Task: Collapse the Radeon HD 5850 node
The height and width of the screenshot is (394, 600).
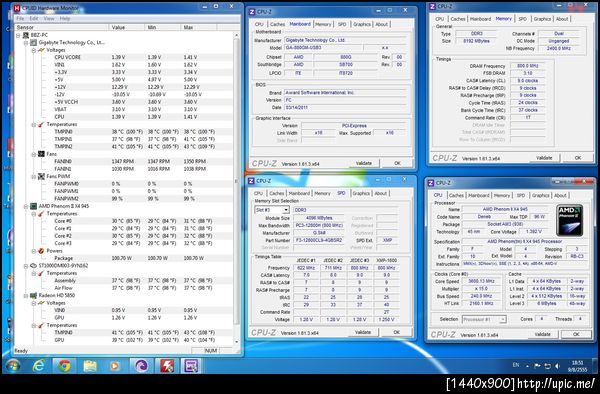Action: [x=26, y=296]
